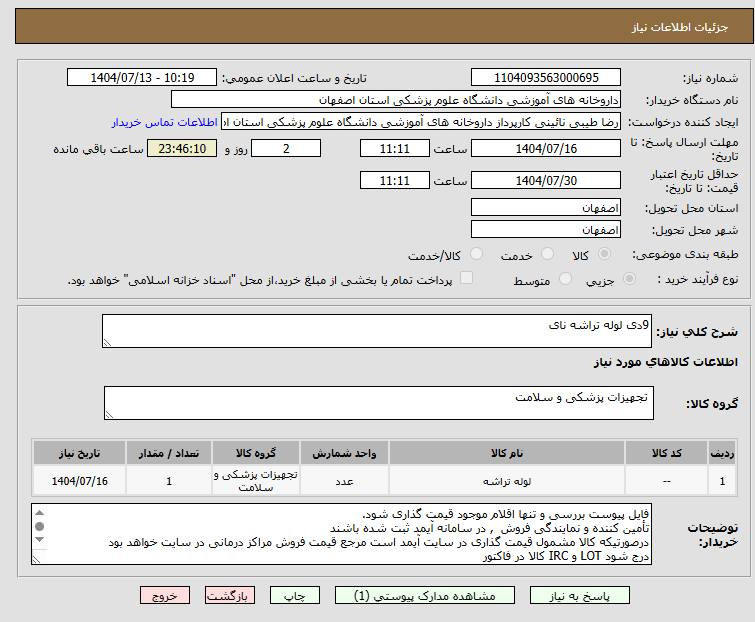Click the 'تاریخ نیاز' column header

coord(79,453)
